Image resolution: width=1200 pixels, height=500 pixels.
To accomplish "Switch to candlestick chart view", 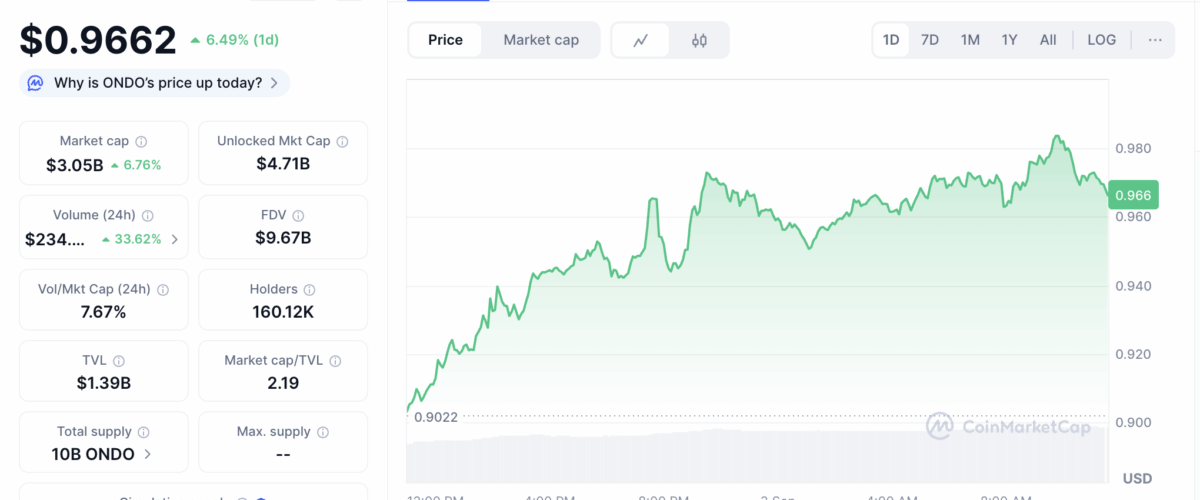I will (699, 40).
